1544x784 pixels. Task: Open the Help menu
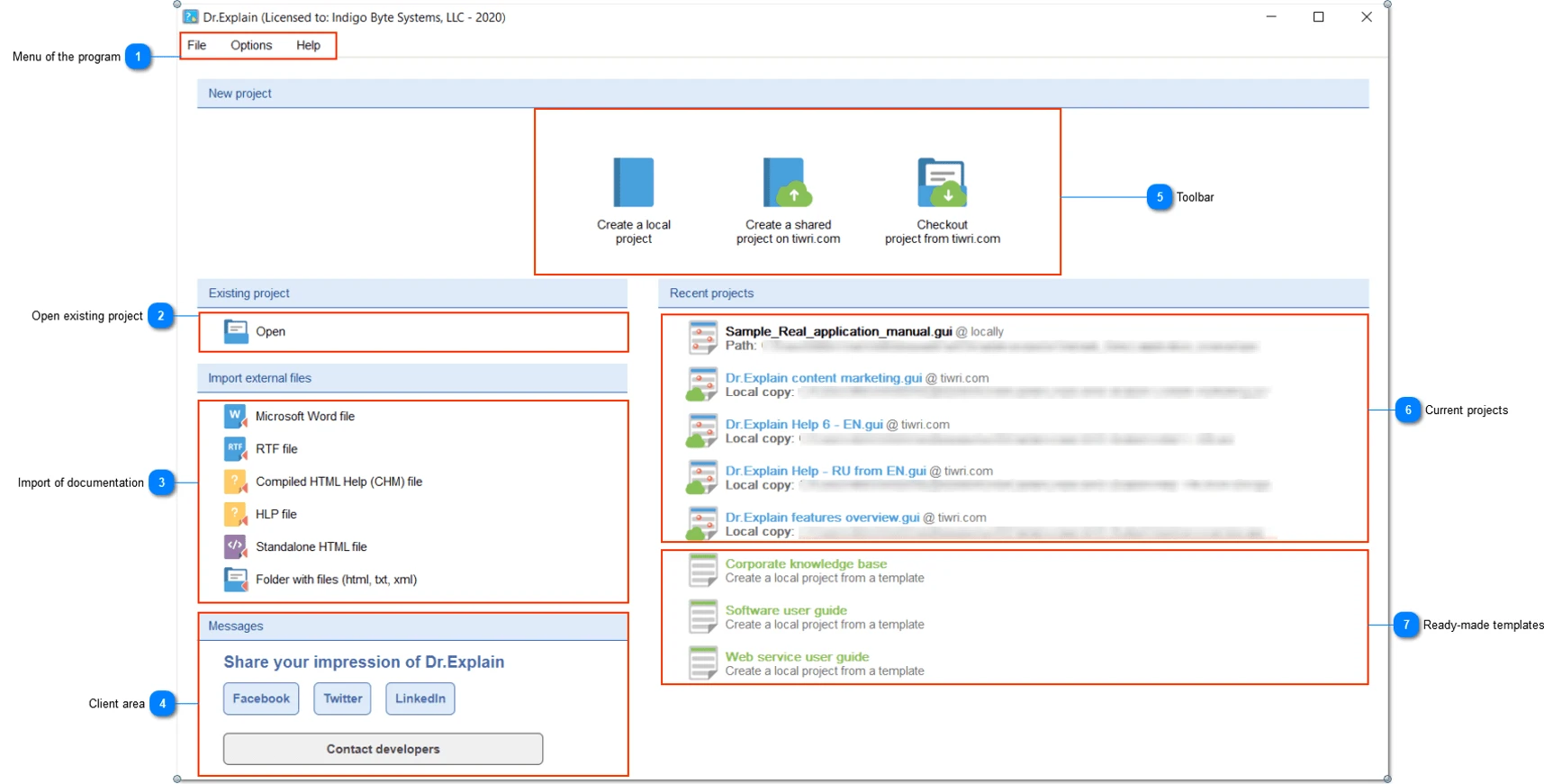coord(308,45)
